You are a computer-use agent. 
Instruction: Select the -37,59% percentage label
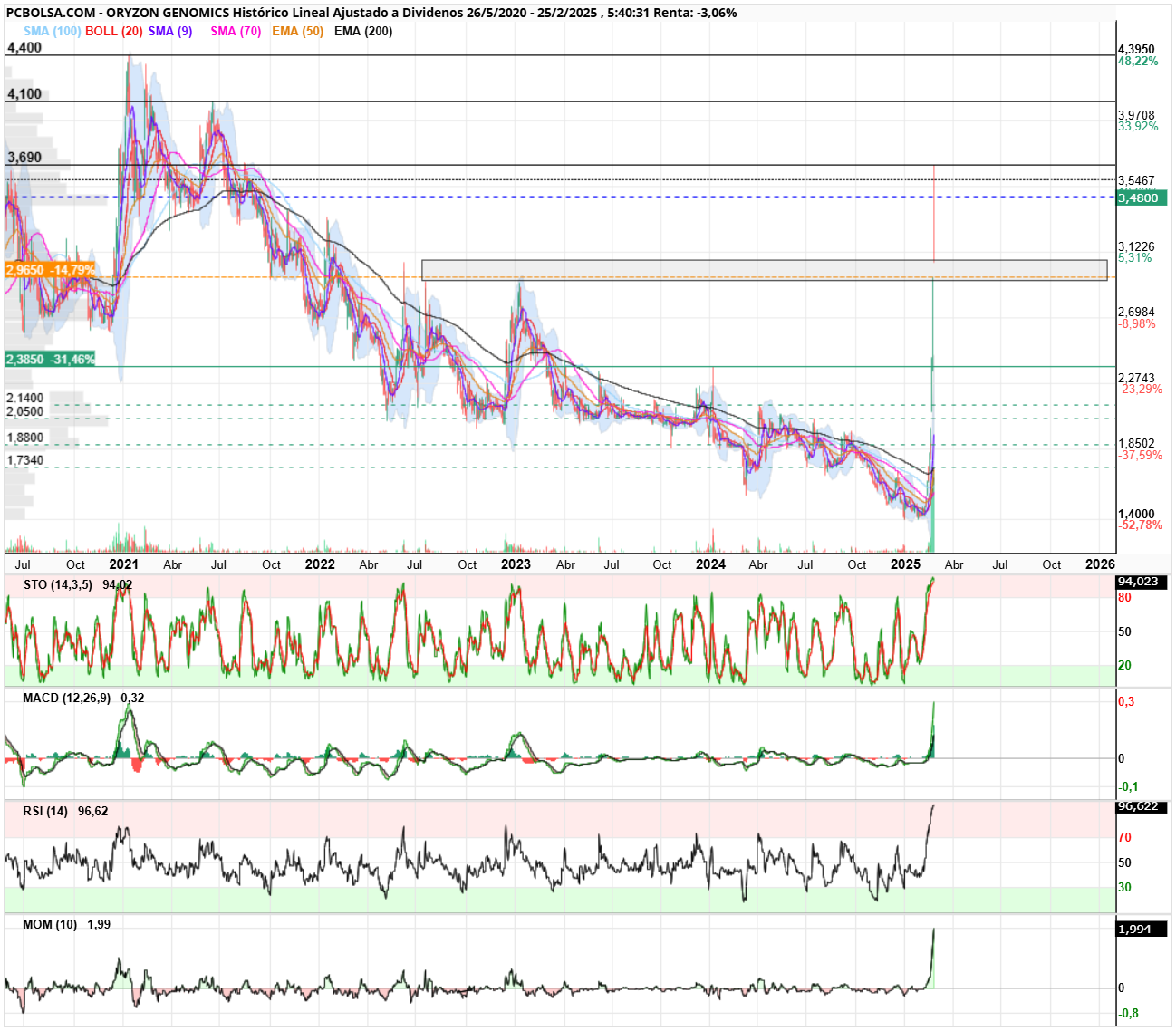(x=1140, y=455)
